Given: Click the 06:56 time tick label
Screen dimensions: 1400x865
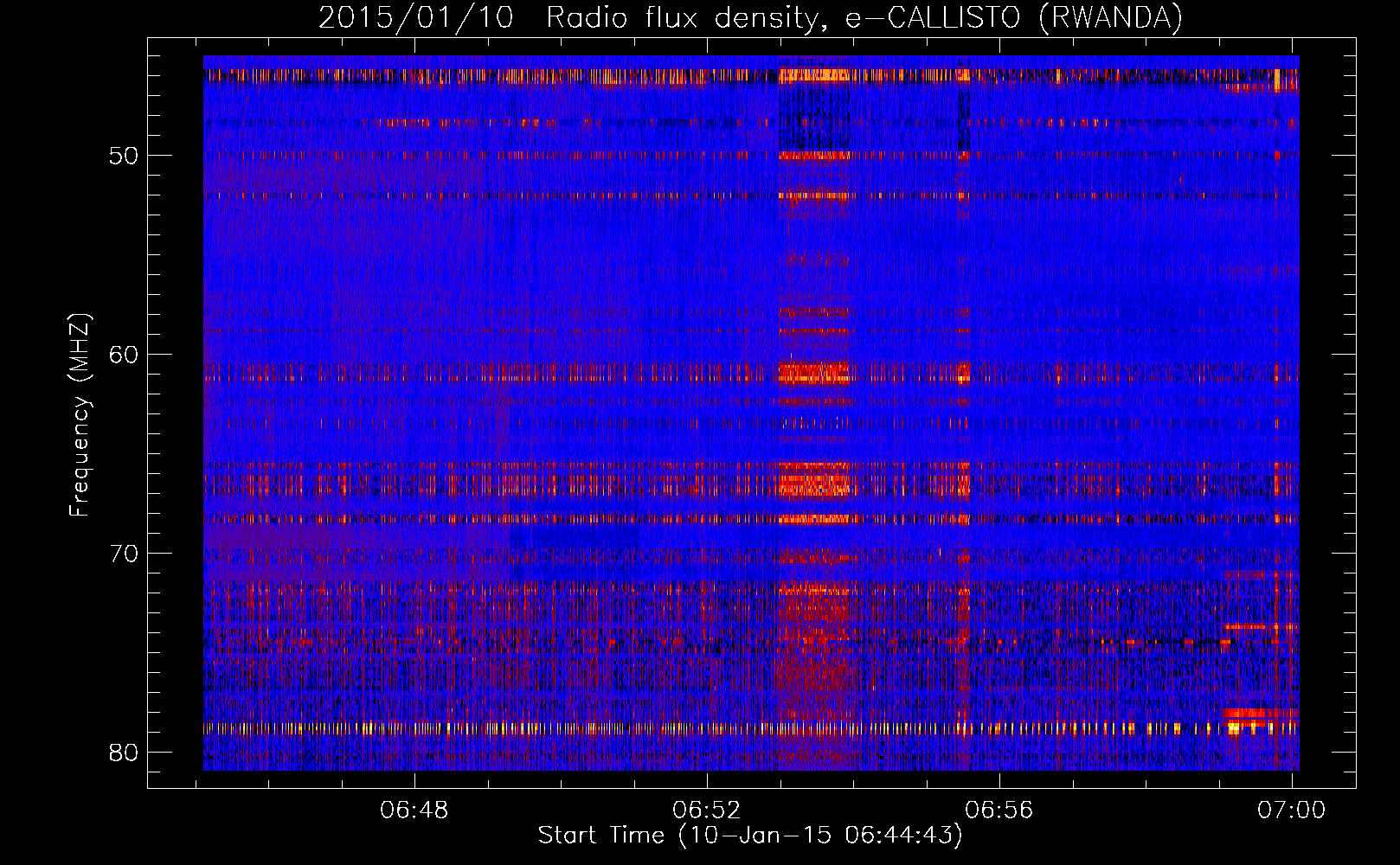Looking at the screenshot, I should tap(999, 811).
